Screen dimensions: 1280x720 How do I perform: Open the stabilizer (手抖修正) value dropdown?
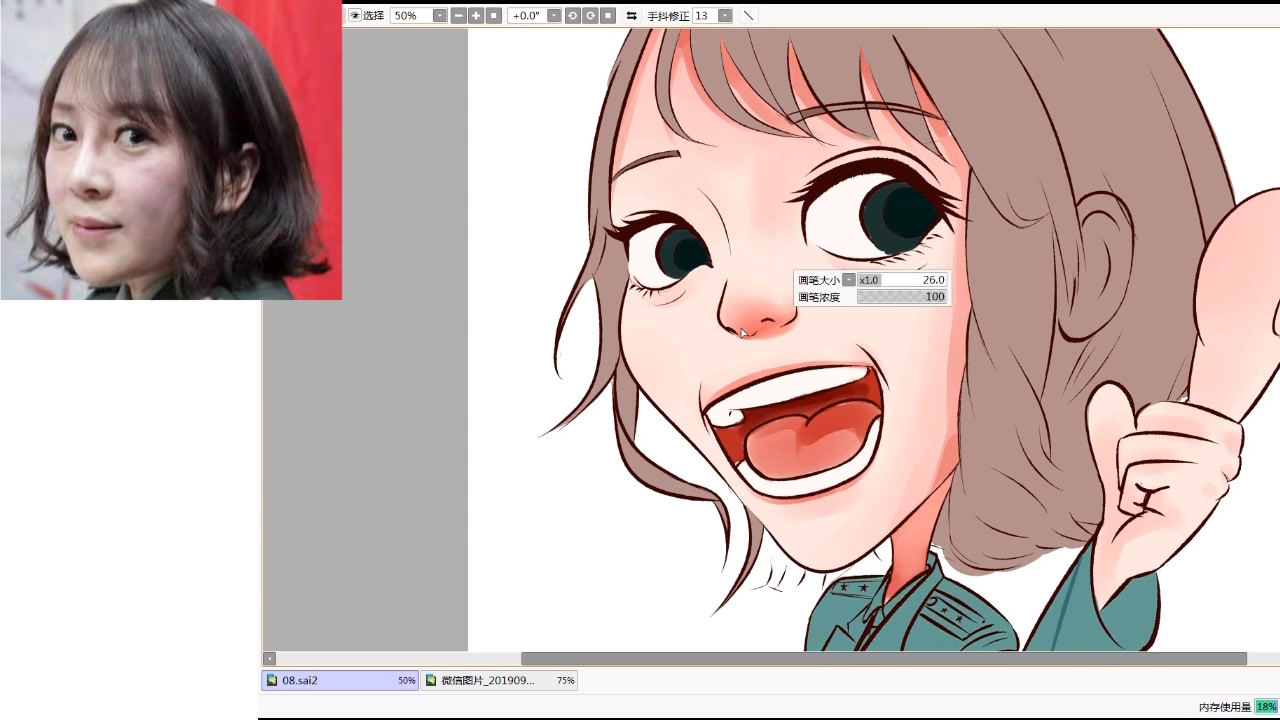pos(725,16)
